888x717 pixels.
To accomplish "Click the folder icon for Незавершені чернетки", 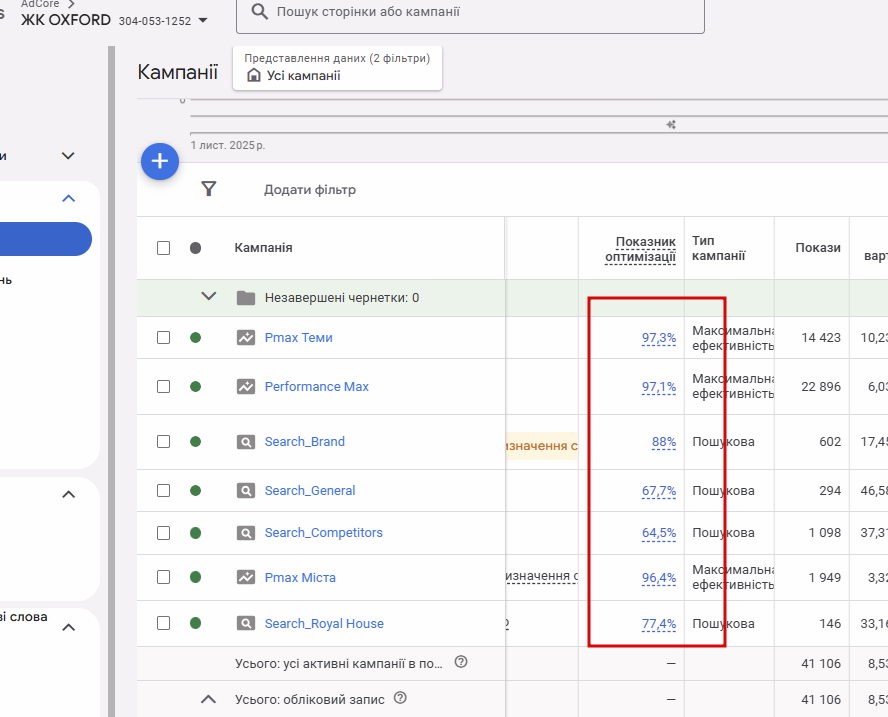I will tap(246, 298).
